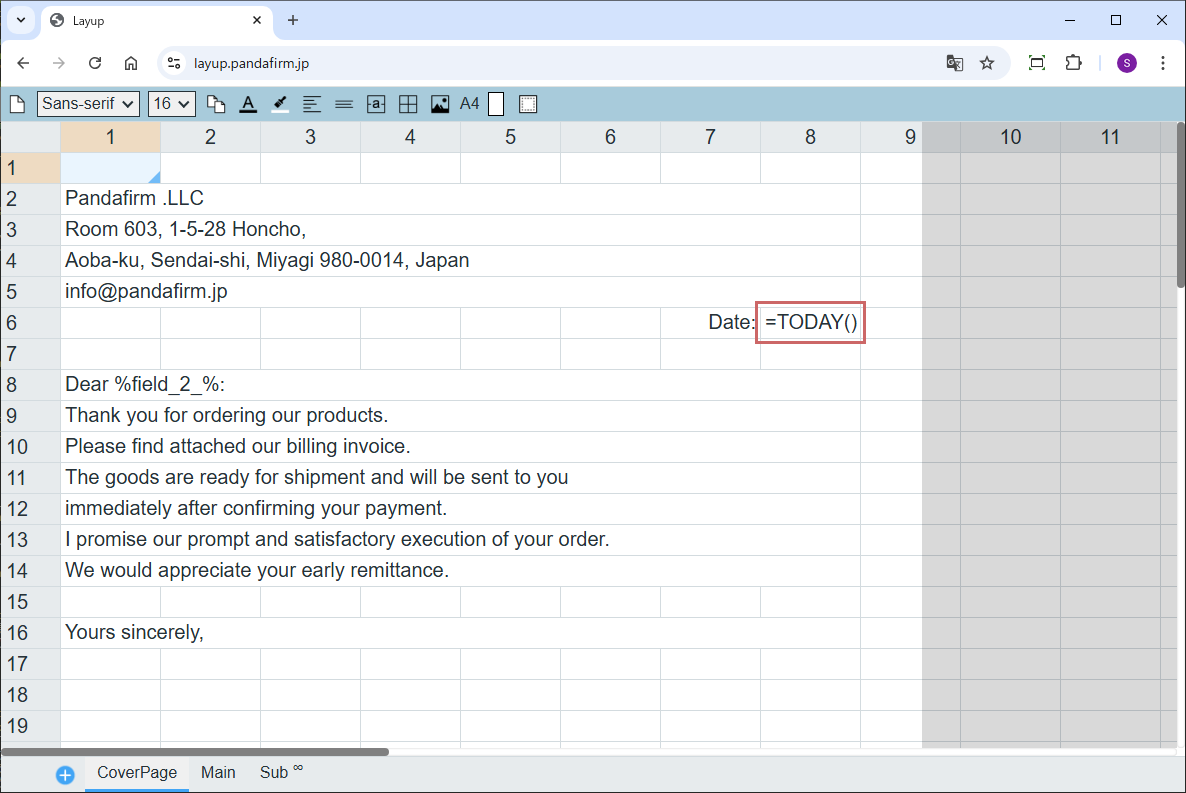1186x793 pixels.
Task: Open Chrome tab search dropdown arrow
Action: (20, 20)
